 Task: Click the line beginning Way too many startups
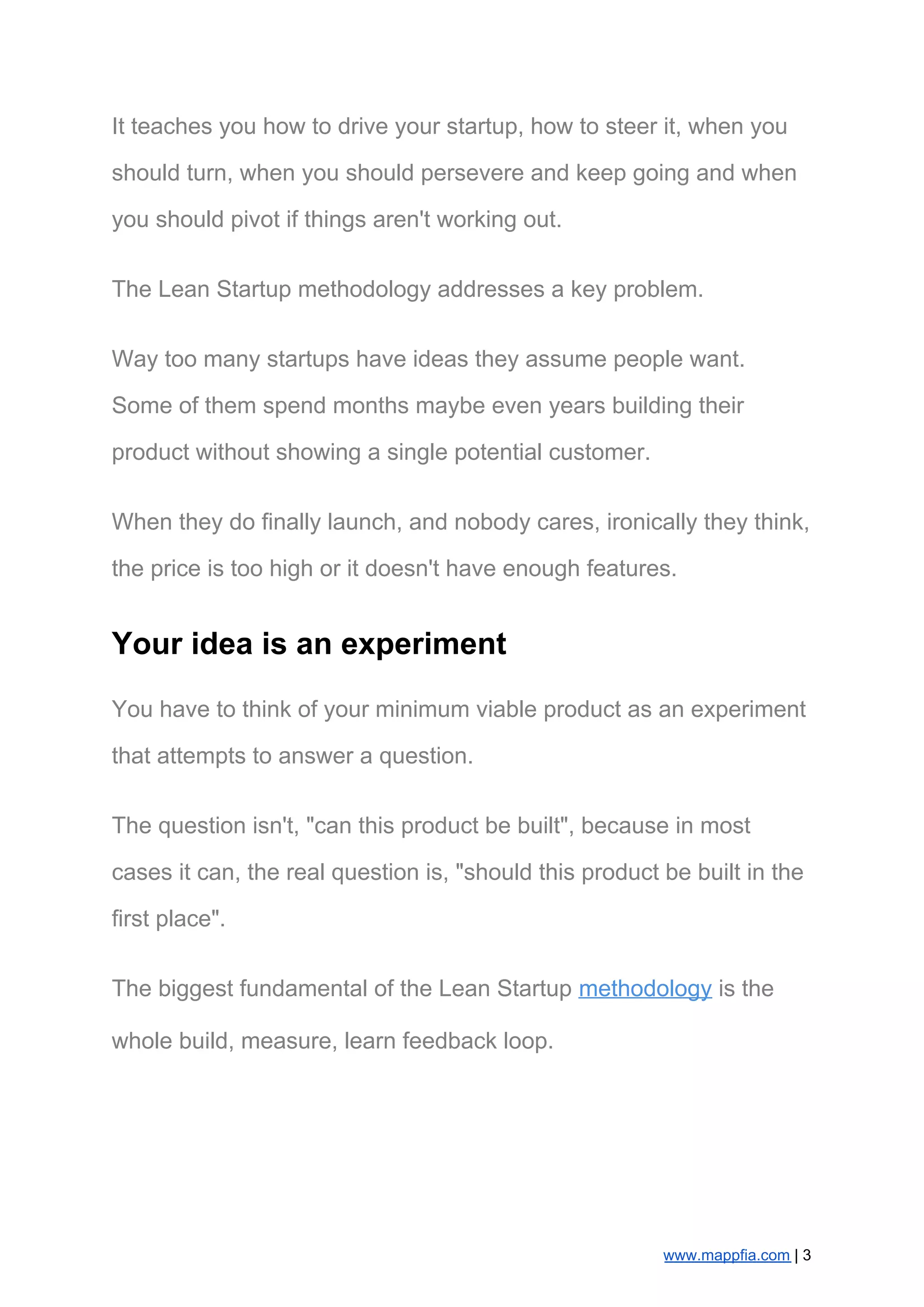pyautogui.click(x=428, y=359)
